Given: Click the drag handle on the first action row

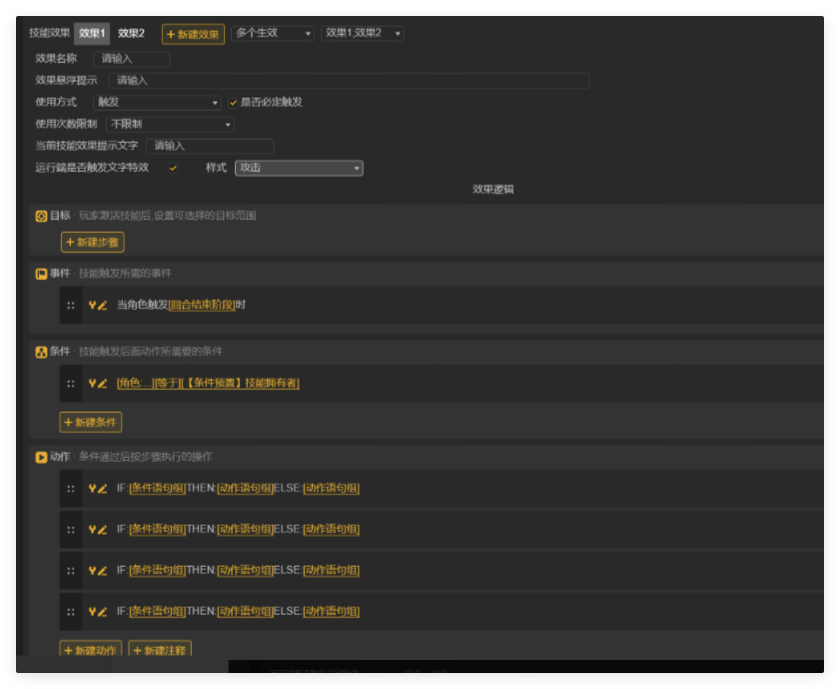Looking at the screenshot, I should click(x=69, y=488).
